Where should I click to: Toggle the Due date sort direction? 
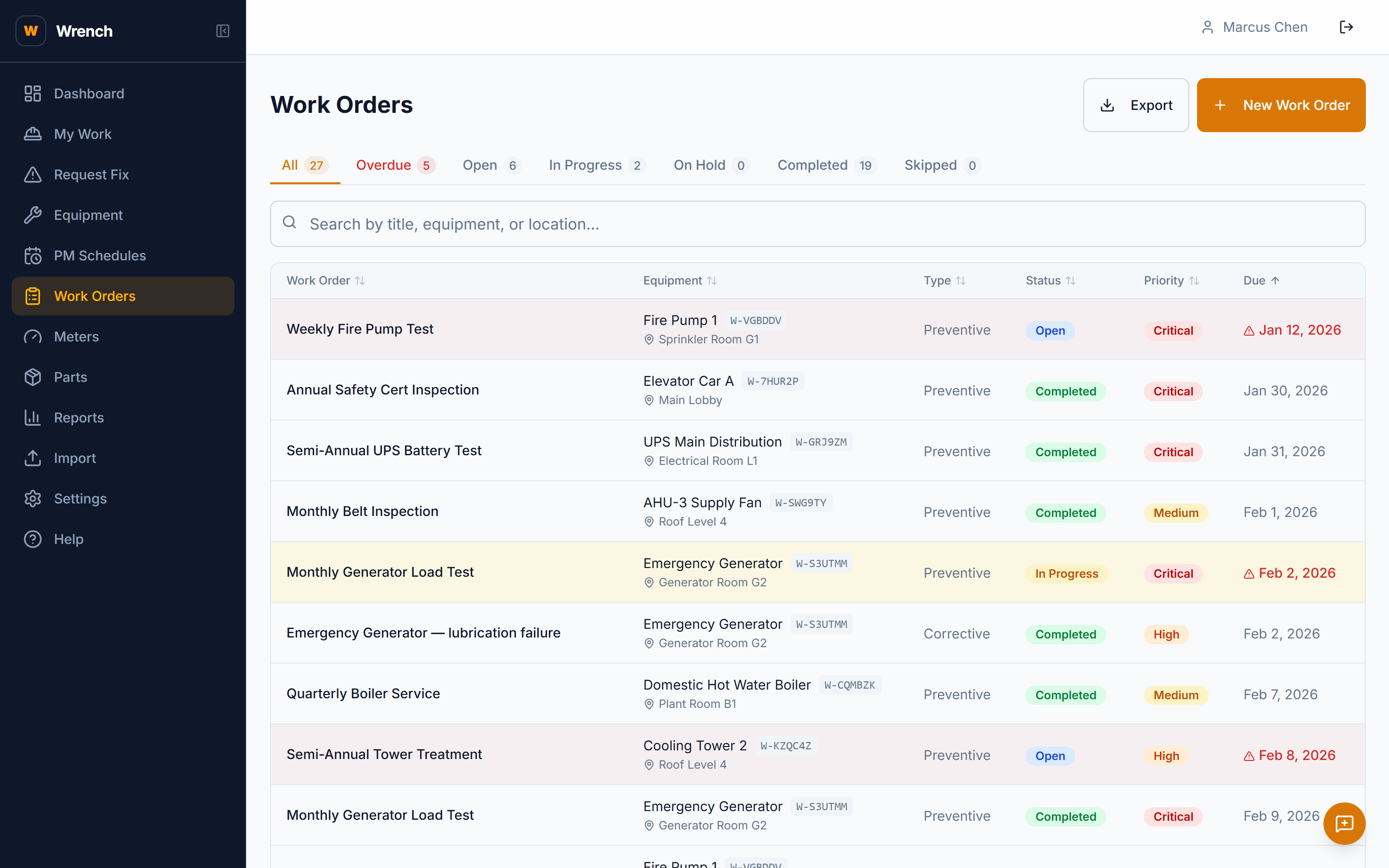(x=1275, y=280)
